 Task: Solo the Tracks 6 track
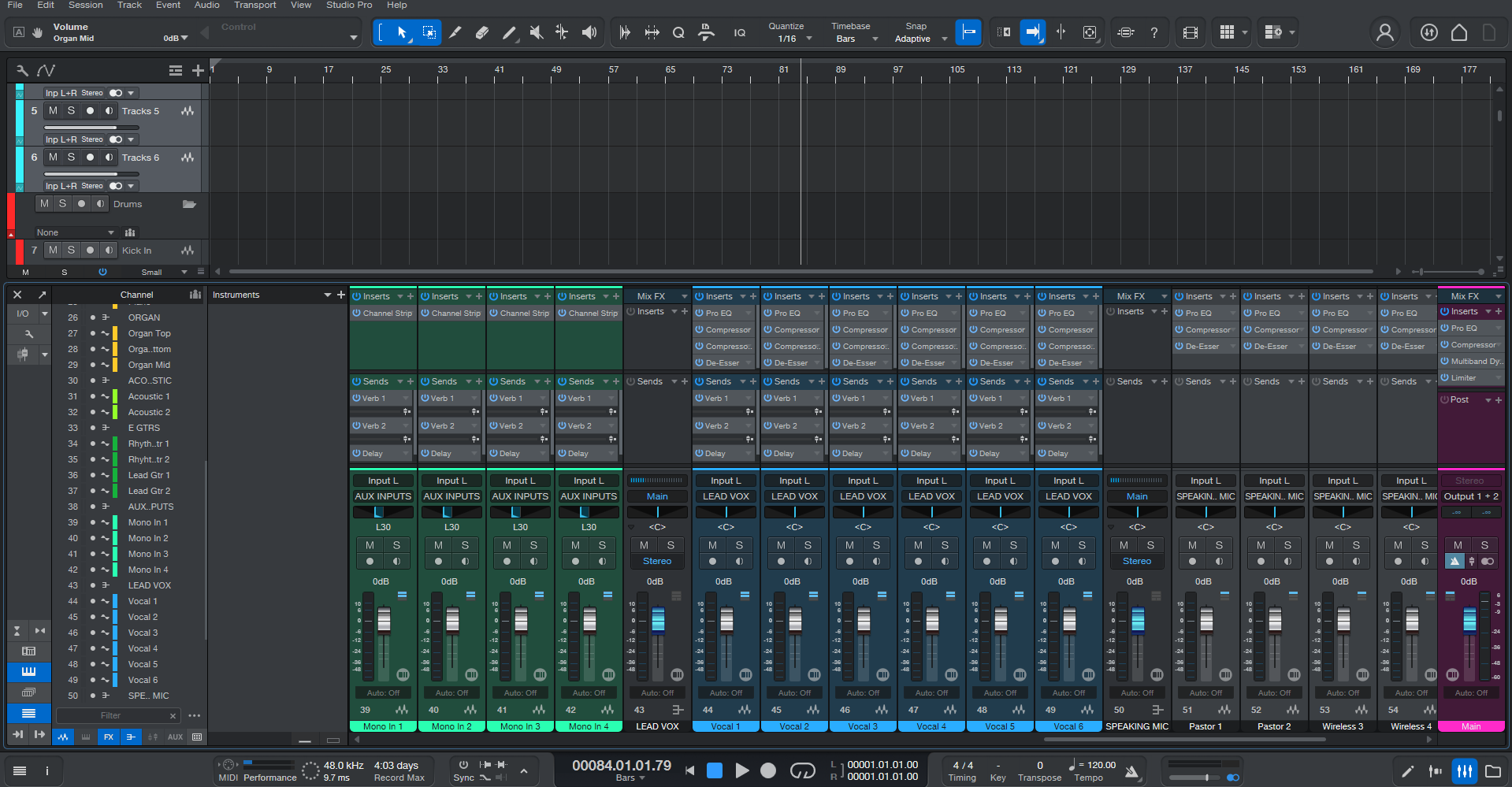pos(71,157)
